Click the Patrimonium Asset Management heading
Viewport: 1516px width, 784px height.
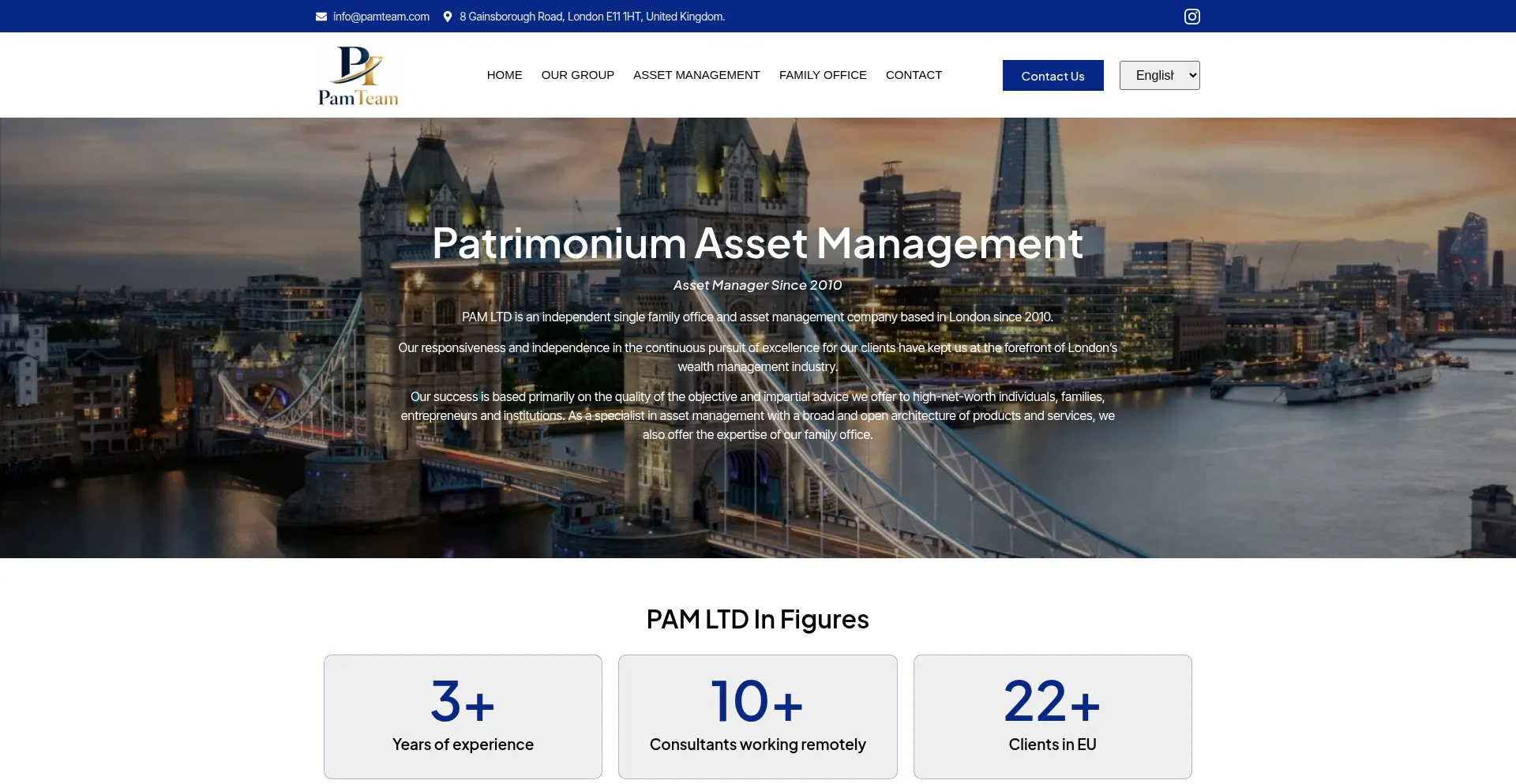758,243
